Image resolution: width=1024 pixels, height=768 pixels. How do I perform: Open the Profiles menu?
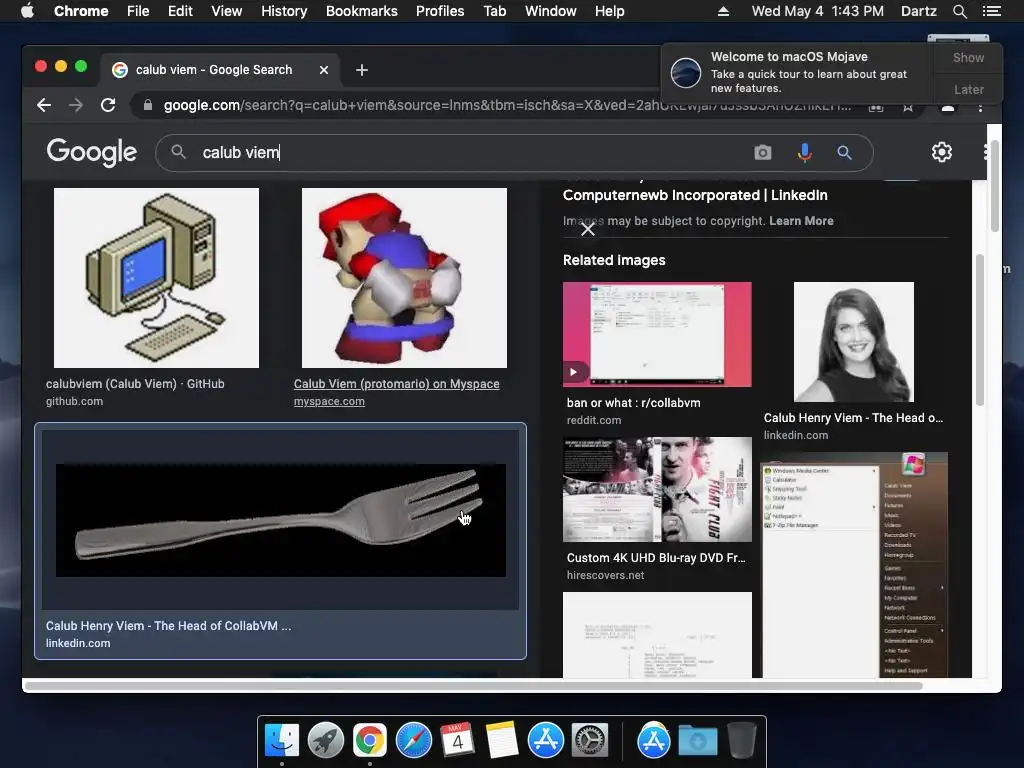[440, 11]
